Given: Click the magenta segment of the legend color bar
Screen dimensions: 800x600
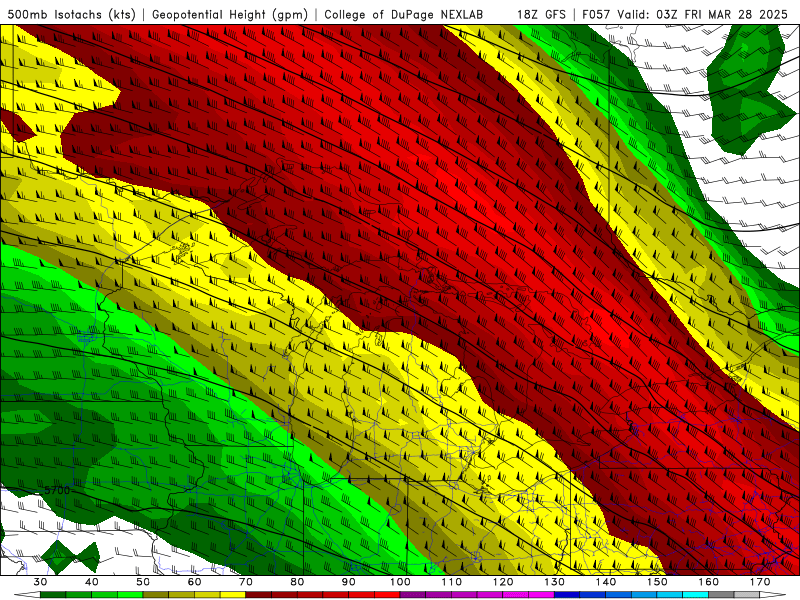Looking at the screenshot, I should [x=541, y=594].
